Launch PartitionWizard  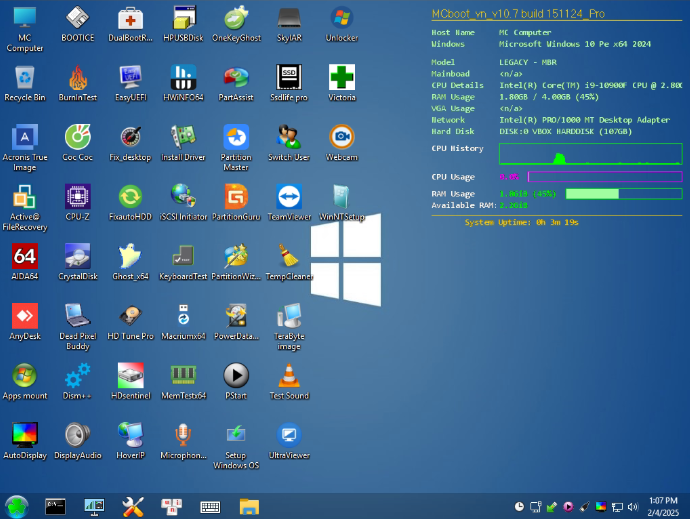(236, 262)
